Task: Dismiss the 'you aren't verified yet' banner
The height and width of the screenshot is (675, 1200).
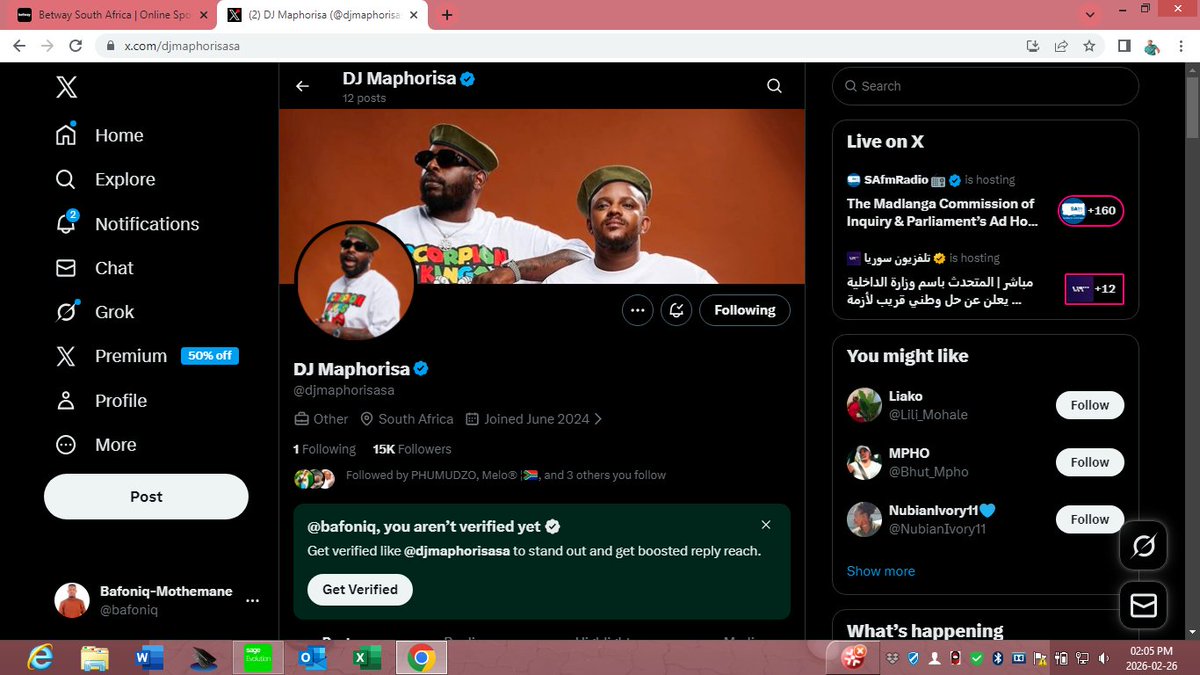Action: point(766,525)
